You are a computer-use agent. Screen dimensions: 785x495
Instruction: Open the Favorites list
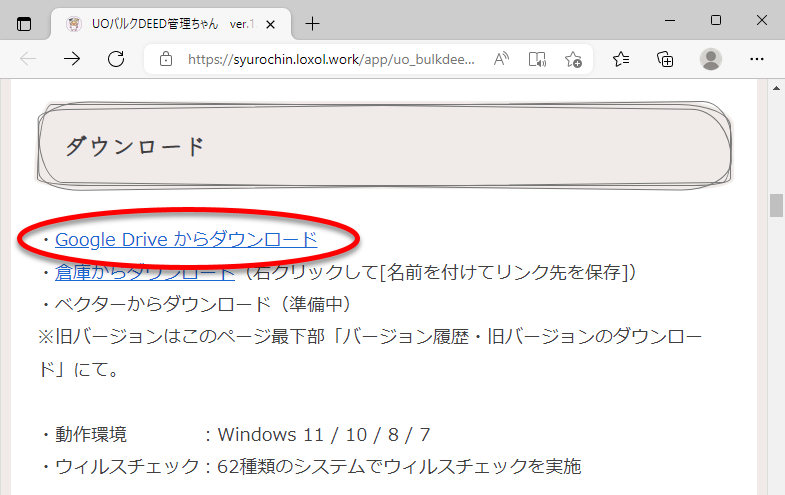[x=621, y=59]
